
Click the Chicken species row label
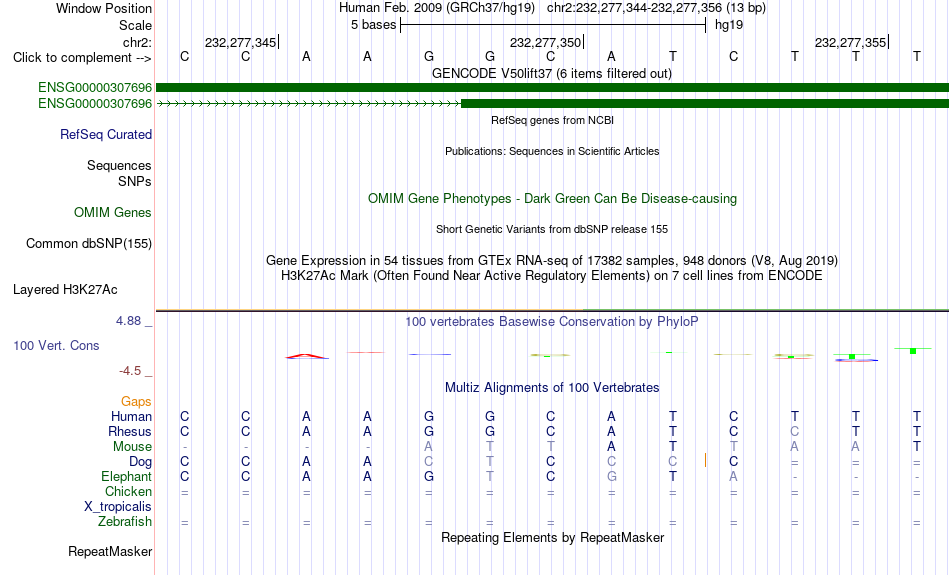(x=128, y=491)
